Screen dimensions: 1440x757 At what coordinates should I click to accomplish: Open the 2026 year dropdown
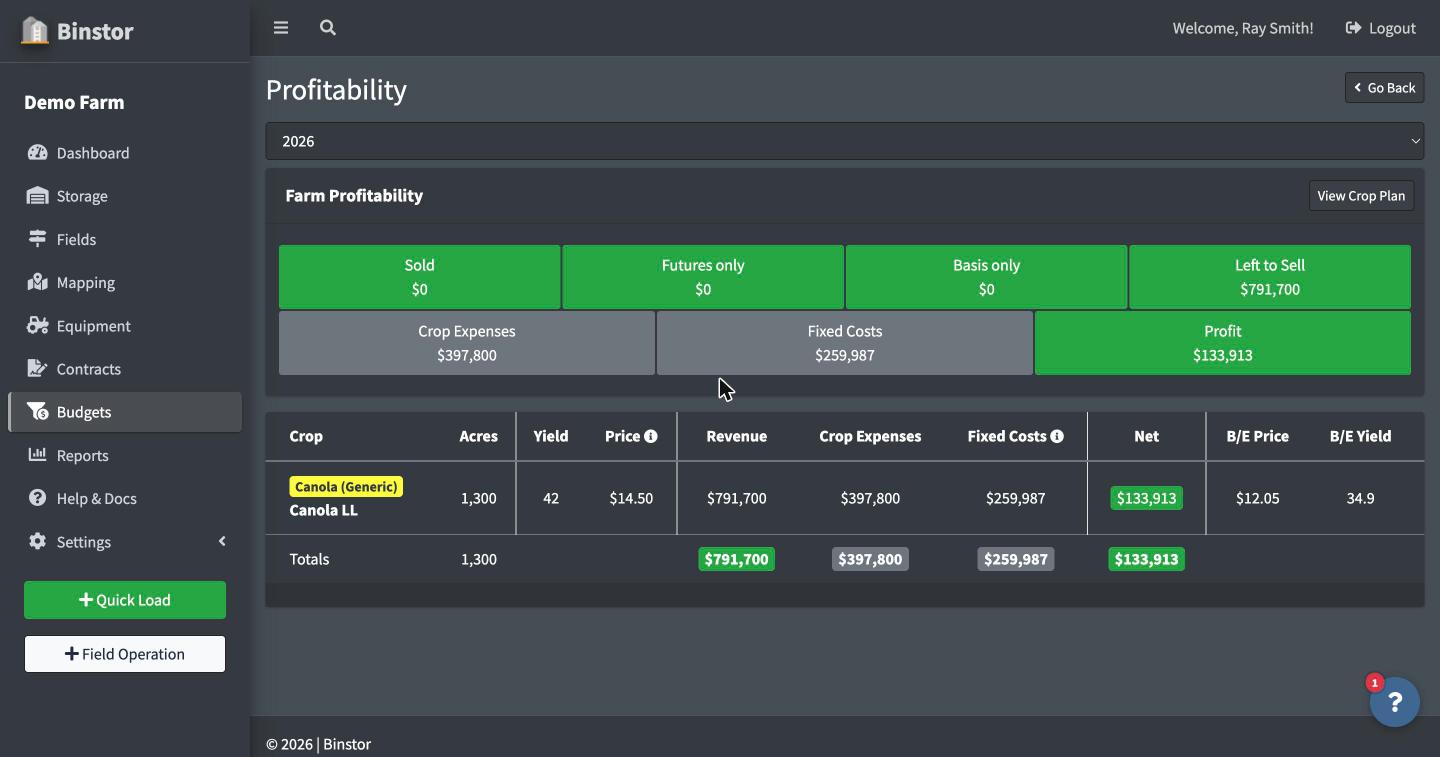pyautogui.click(x=845, y=141)
